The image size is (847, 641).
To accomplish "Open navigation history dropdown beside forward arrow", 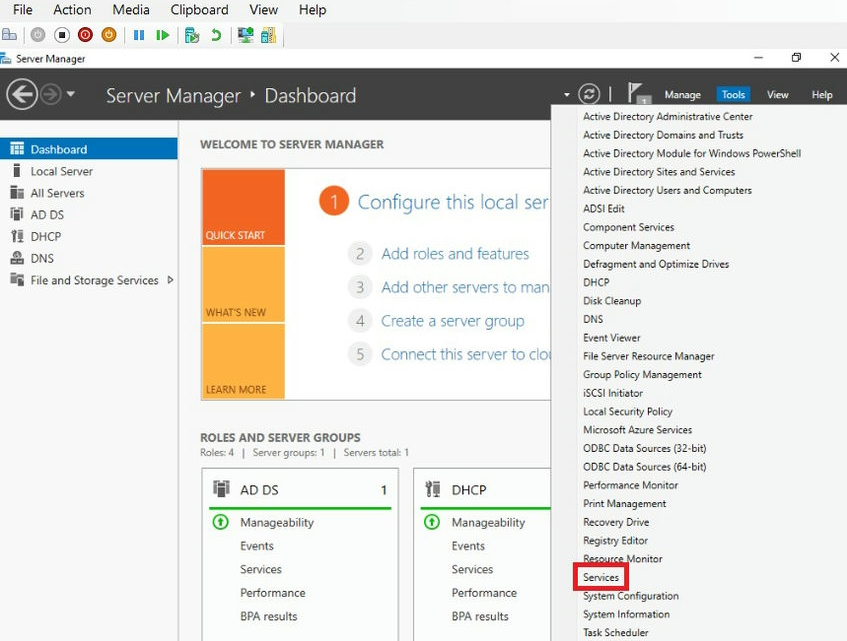I will [x=70, y=95].
